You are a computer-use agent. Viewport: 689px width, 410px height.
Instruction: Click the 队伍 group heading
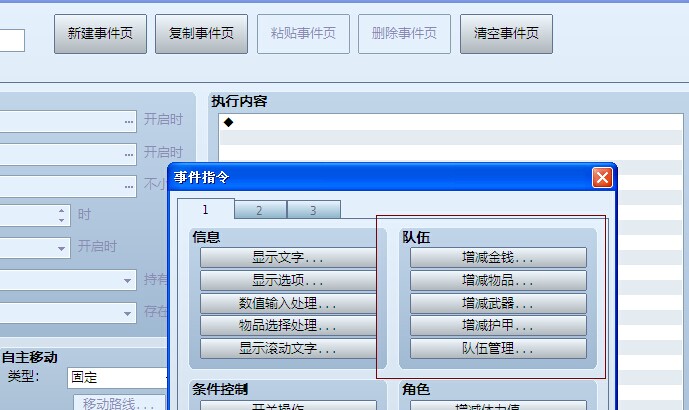[416, 237]
